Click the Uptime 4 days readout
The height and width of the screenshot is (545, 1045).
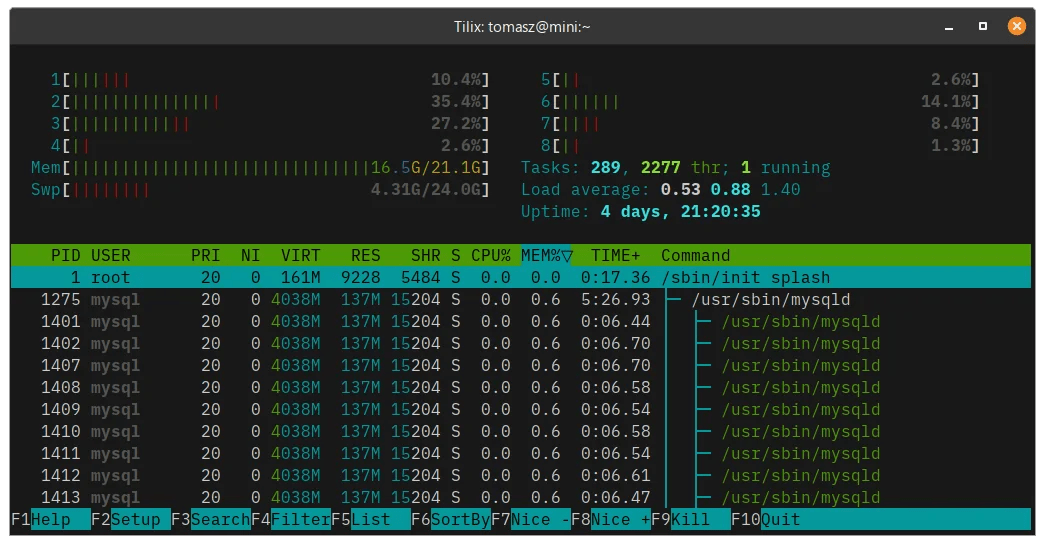click(640, 212)
